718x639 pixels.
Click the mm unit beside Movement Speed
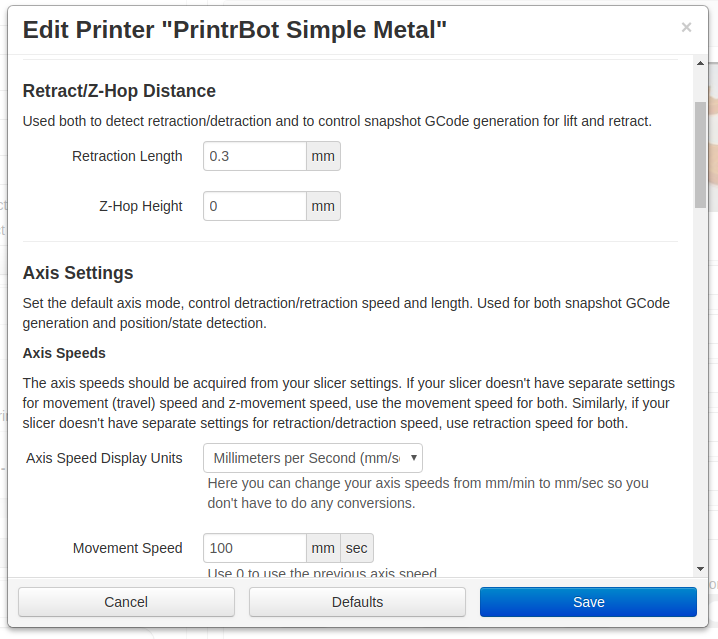(x=323, y=548)
